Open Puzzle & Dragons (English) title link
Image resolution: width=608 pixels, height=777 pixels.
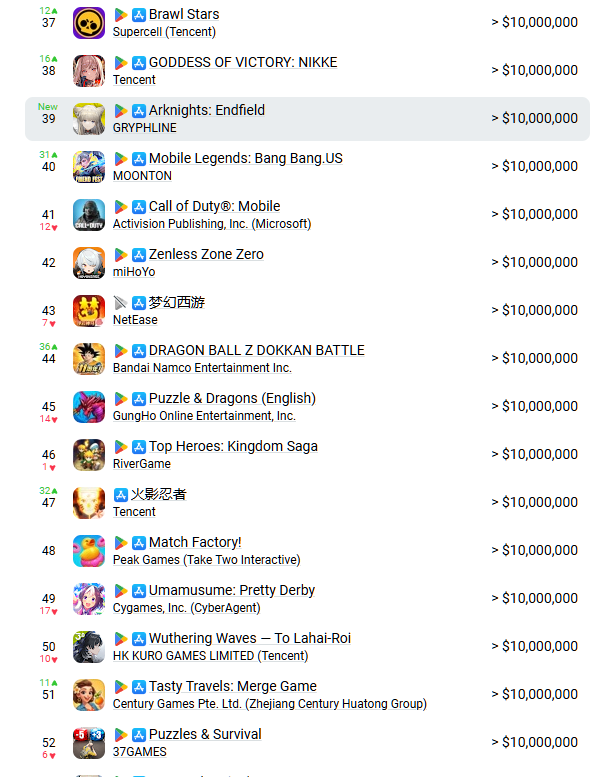tap(232, 398)
